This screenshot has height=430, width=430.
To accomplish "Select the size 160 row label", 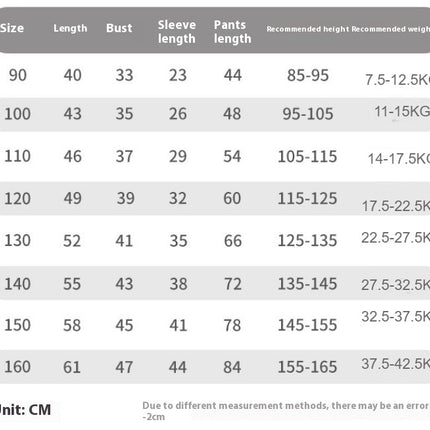I will tap(17, 367).
